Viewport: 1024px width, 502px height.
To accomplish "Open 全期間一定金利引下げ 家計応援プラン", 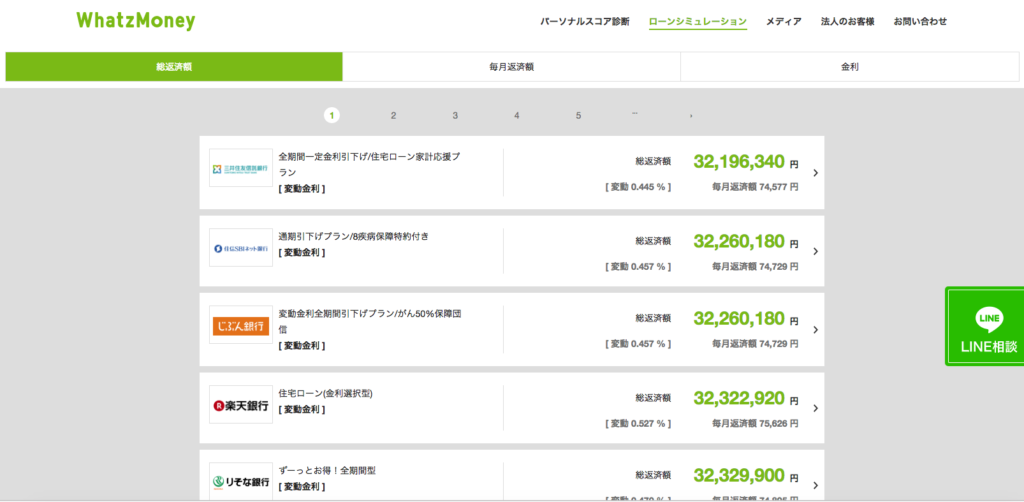I will pyautogui.click(x=370, y=165).
